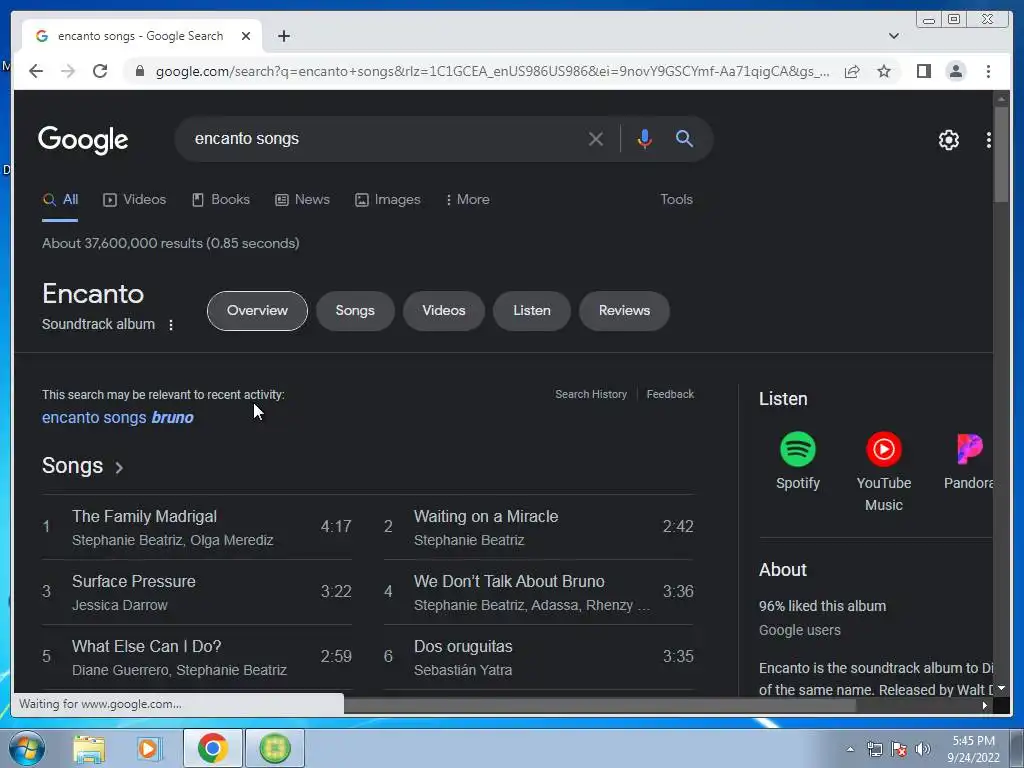The image size is (1024, 768).
Task: Switch to the Videos search tab
Action: [135, 200]
